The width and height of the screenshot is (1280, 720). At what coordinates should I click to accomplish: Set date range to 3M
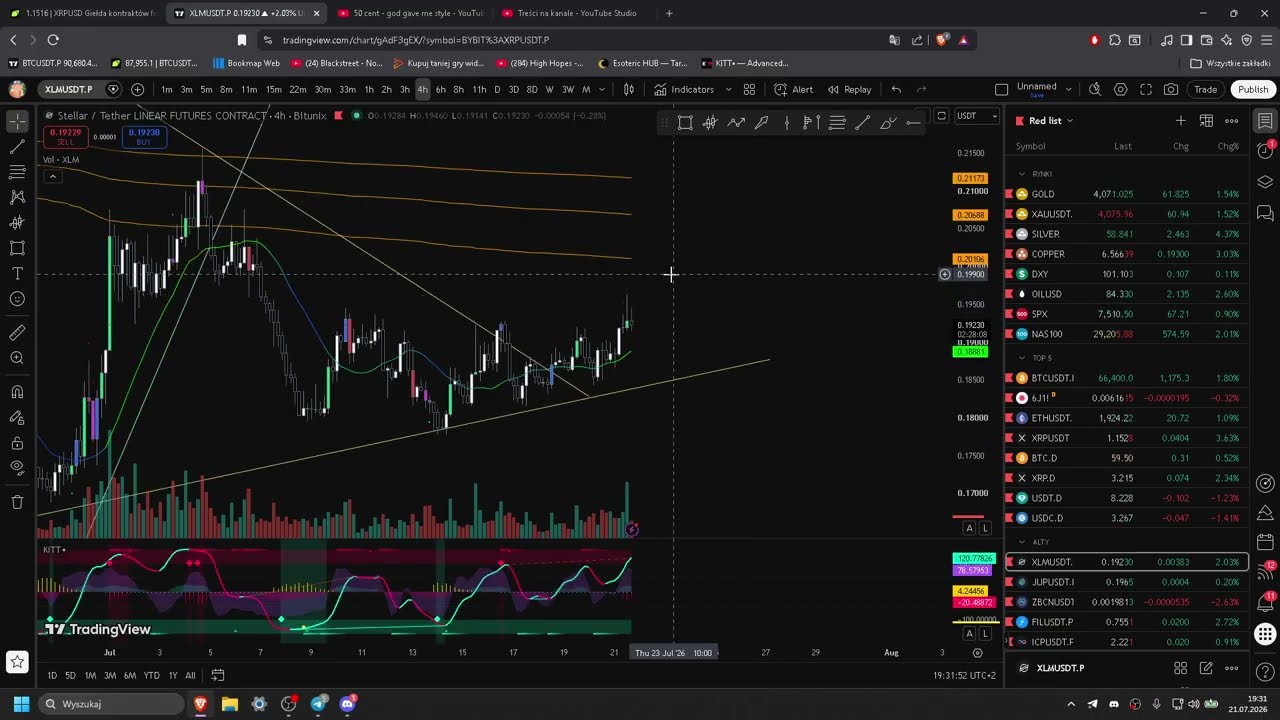coord(110,675)
